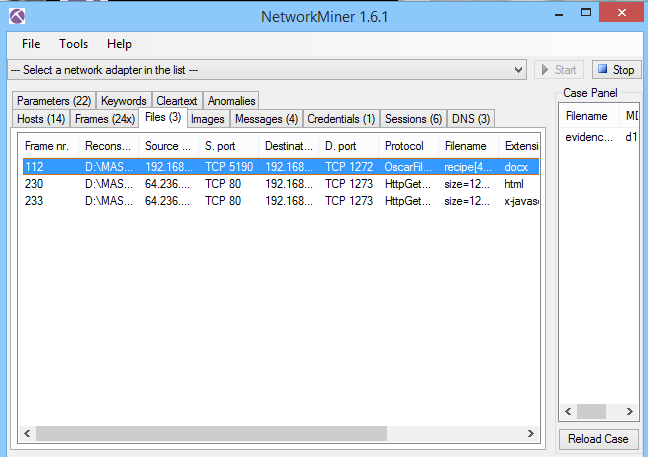Click Case Panel left scroll arrow
648x457 pixels.
pyautogui.click(x=568, y=412)
